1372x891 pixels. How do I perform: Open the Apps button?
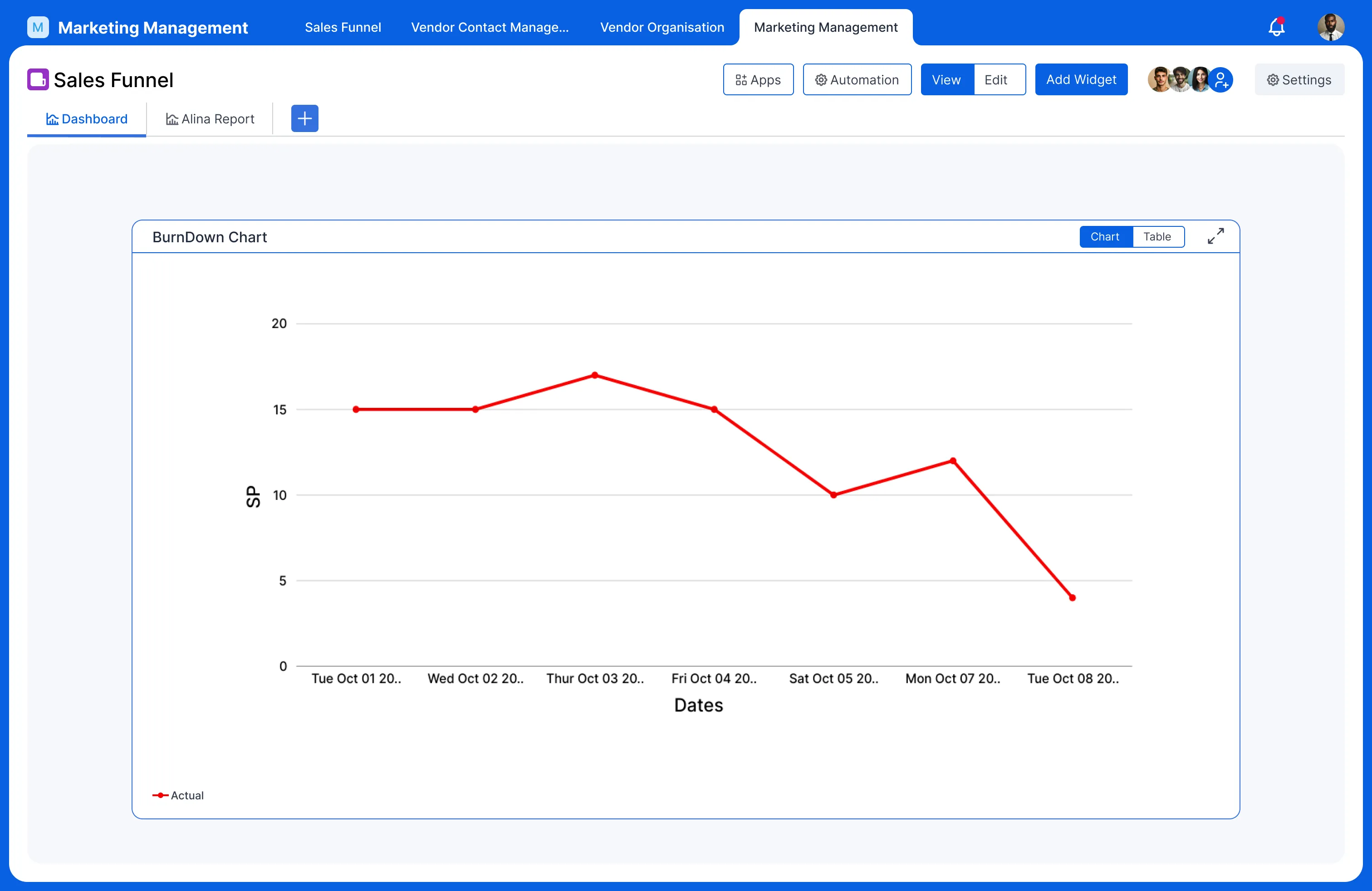(x=758, y=79)
